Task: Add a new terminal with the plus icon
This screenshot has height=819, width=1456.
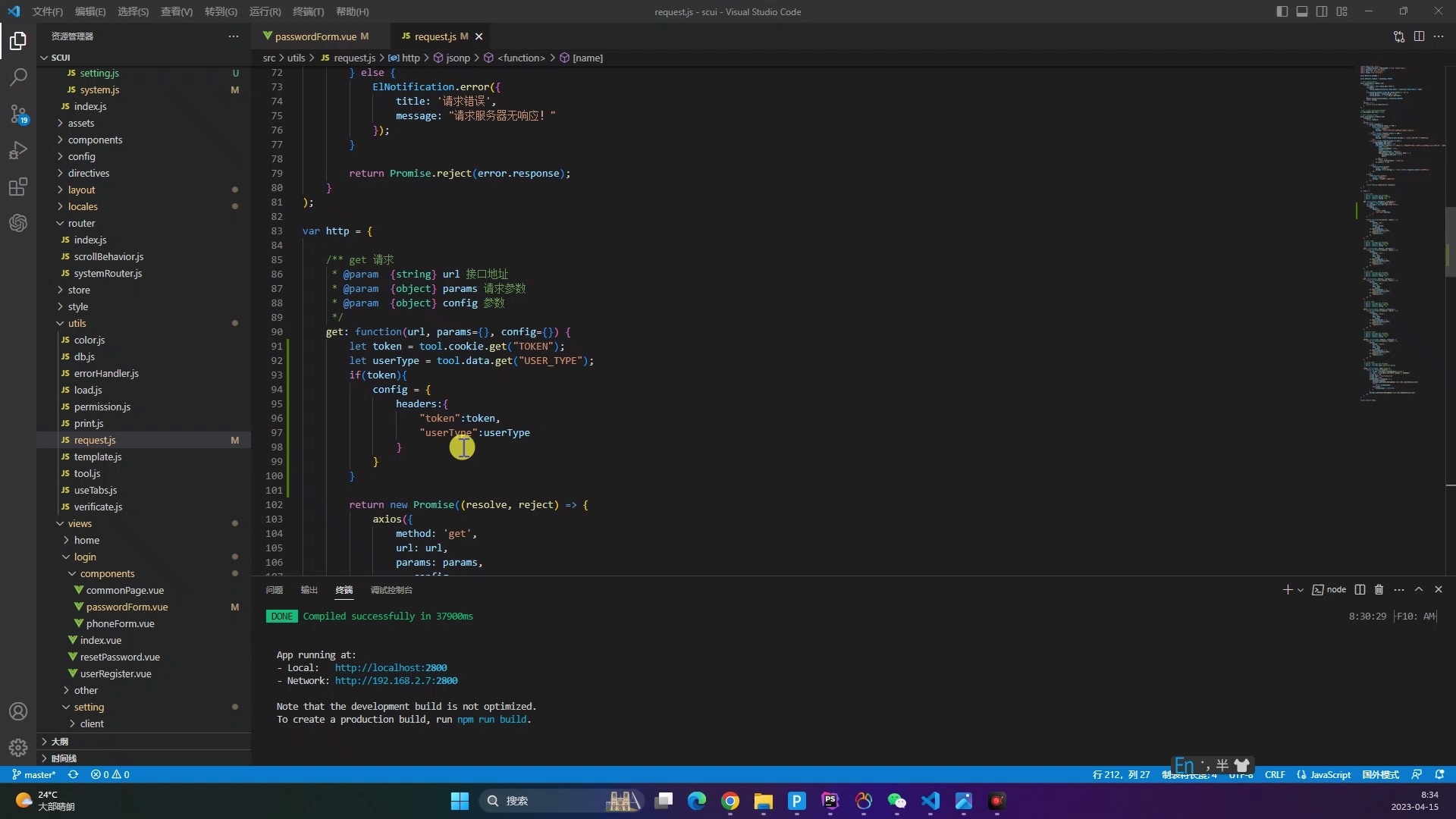Action: tap(1287, 589)
